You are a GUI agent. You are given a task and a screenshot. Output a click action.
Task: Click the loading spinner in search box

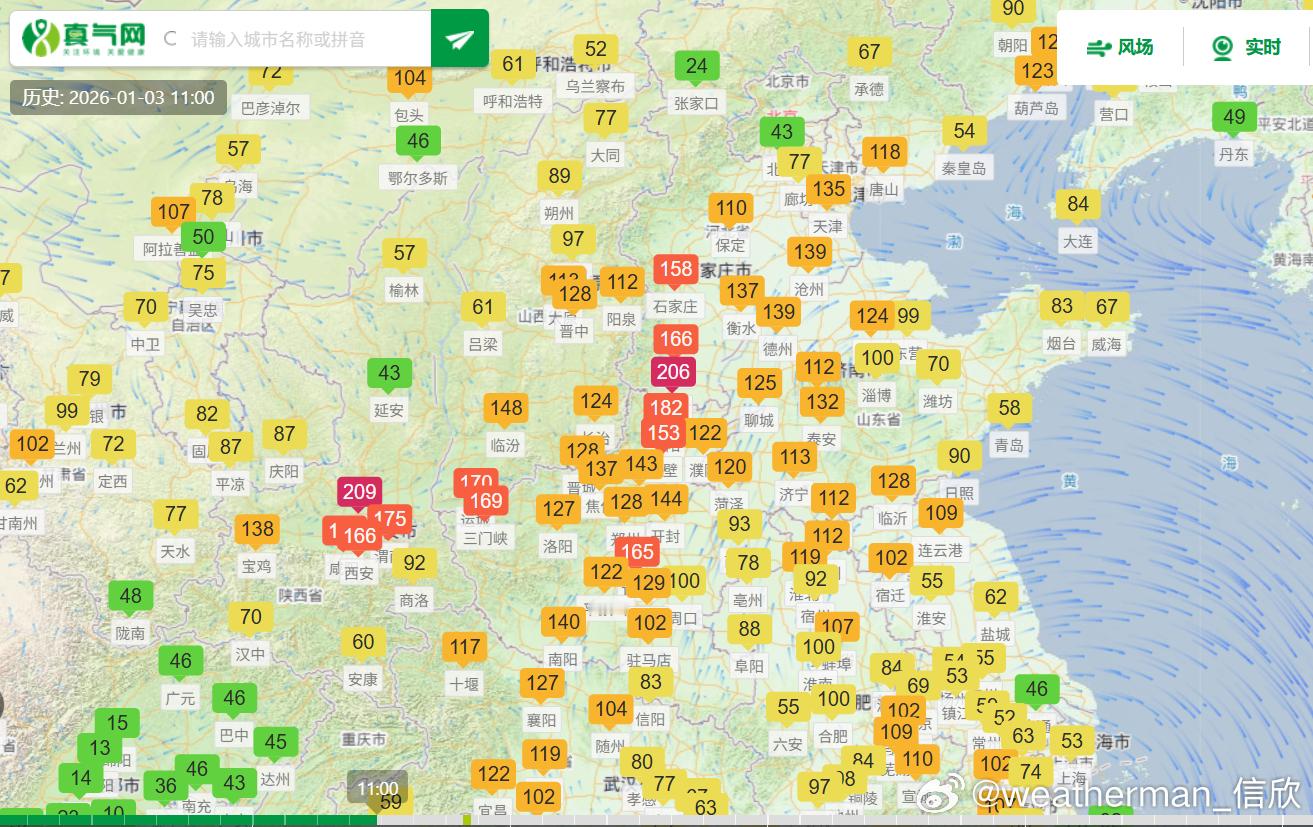tap(170, 39)
